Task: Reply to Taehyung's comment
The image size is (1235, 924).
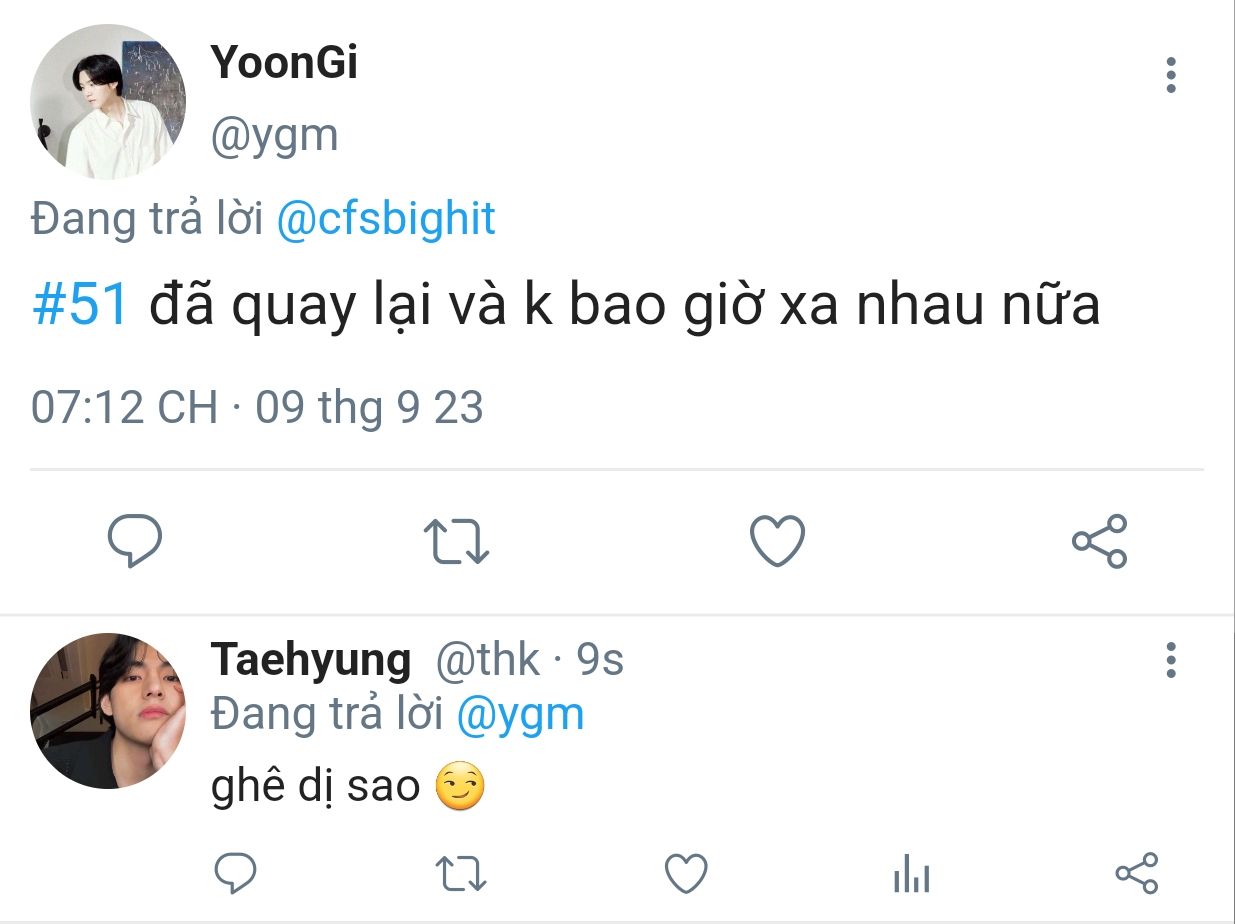Action: pos(237,873)
